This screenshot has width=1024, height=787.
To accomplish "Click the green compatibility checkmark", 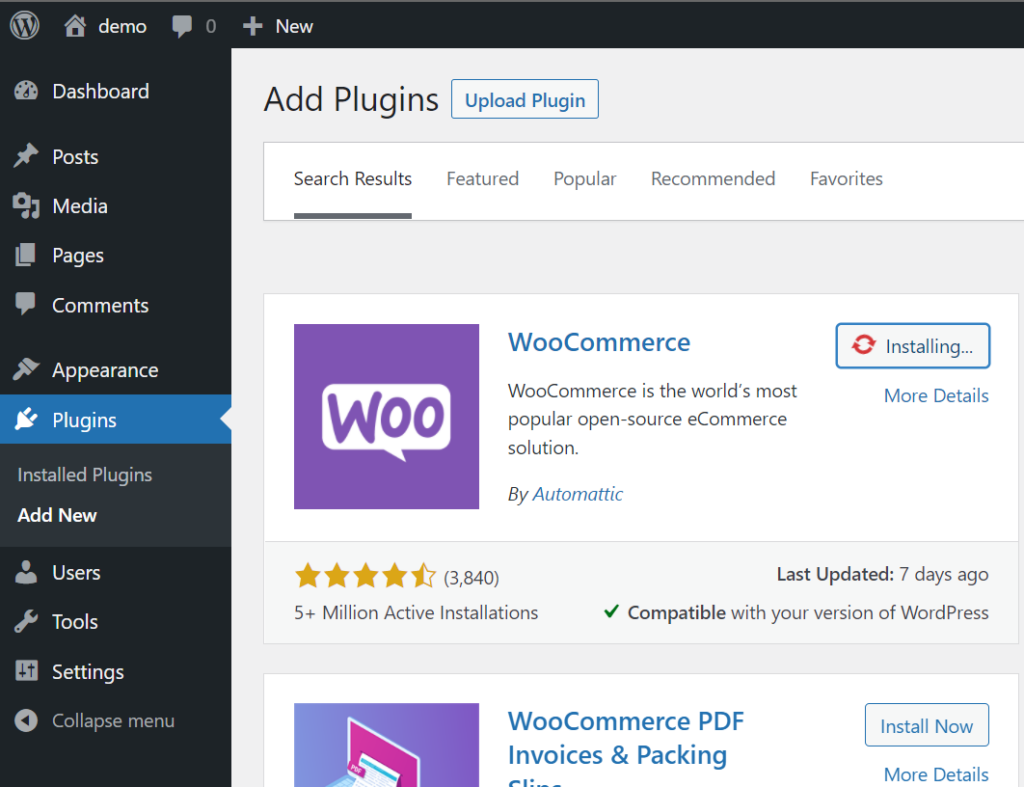I will pos(611,611).
